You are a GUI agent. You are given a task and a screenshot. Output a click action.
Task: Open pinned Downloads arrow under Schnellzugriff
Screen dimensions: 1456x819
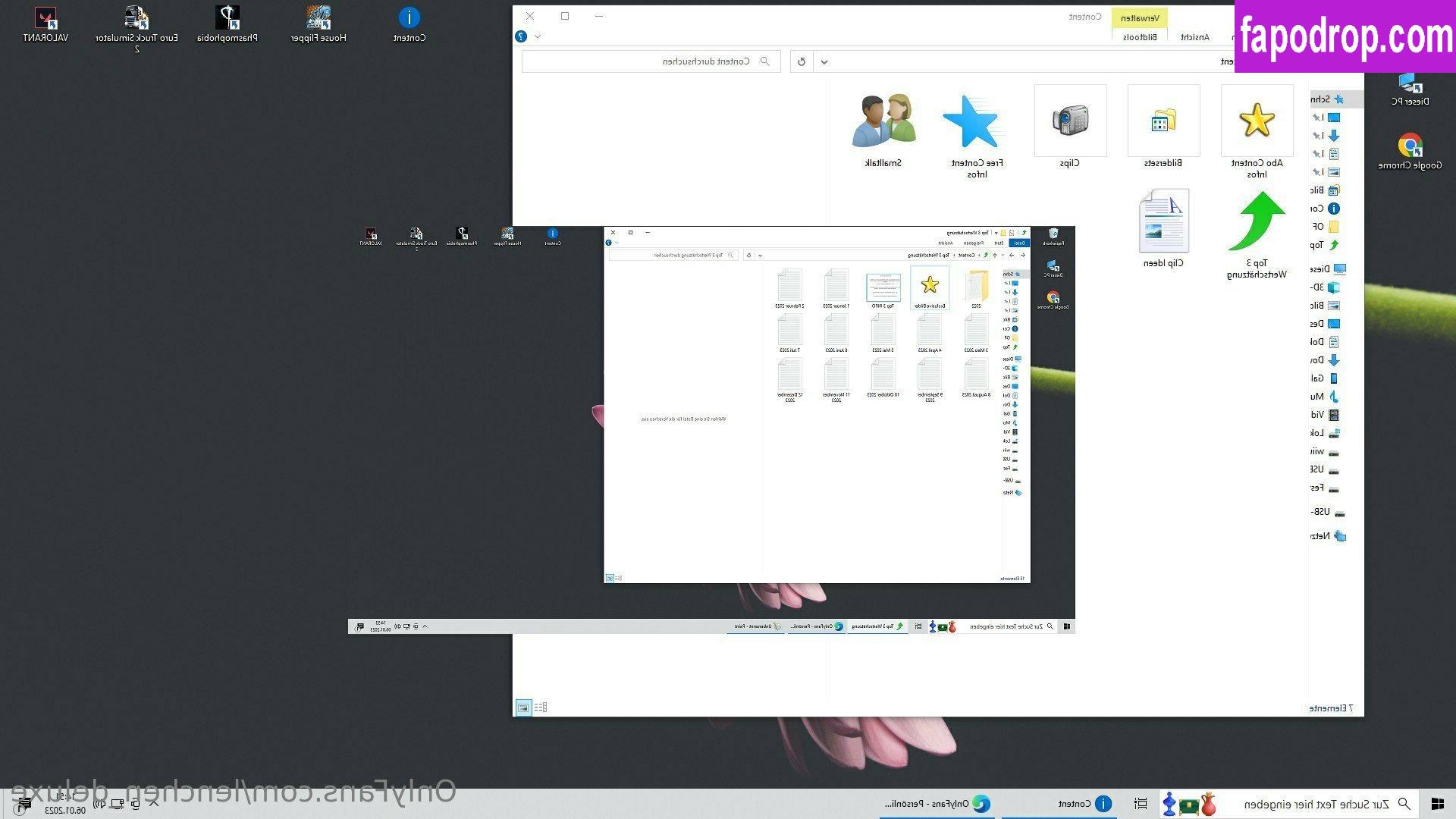pyautogui.click(x=1334, y=136)
